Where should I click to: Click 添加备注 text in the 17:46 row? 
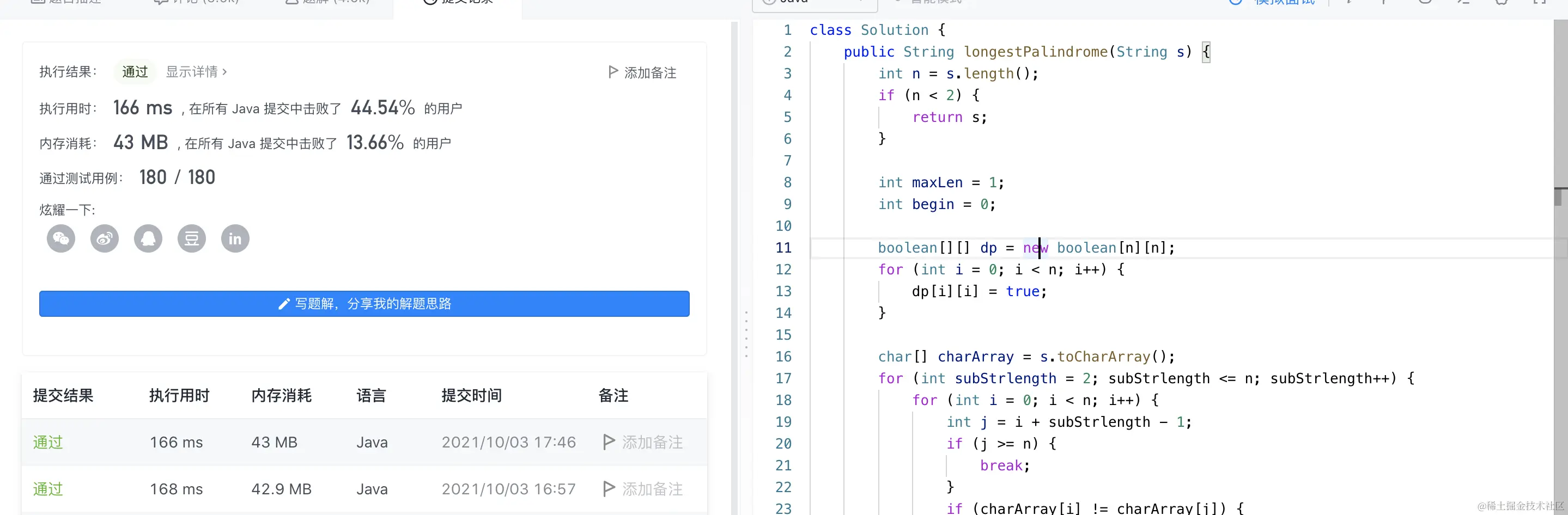[653, 442]
